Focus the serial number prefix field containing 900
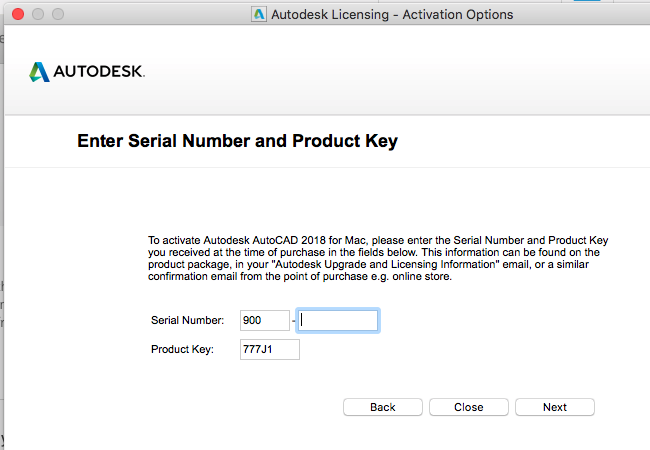This screenshot has width=650, height=450. point(264,320)
